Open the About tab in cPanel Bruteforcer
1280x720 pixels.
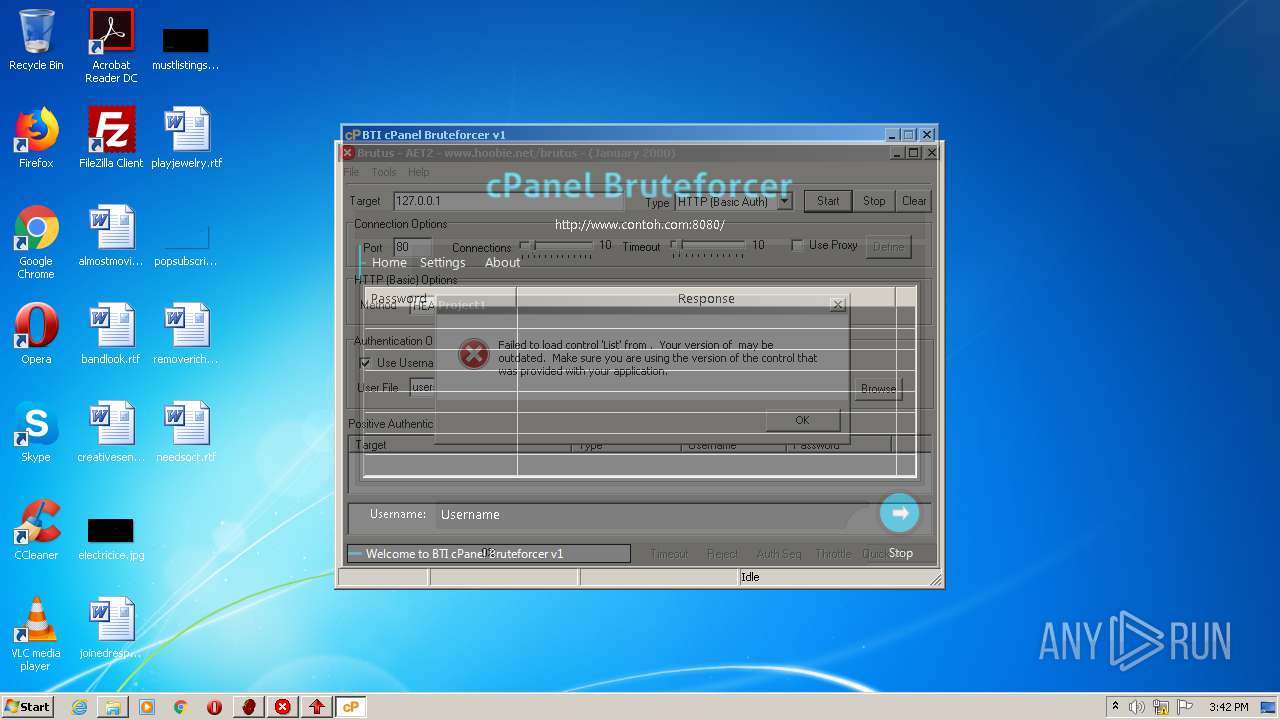click(x=502, y=262)
